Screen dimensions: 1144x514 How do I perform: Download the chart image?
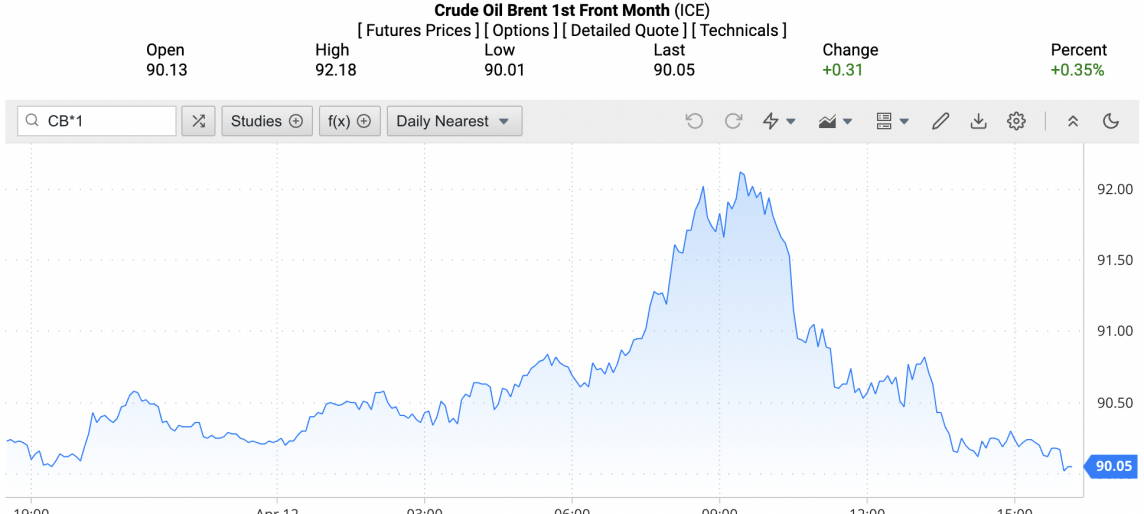pyautogui.click(x=978, y=121)
